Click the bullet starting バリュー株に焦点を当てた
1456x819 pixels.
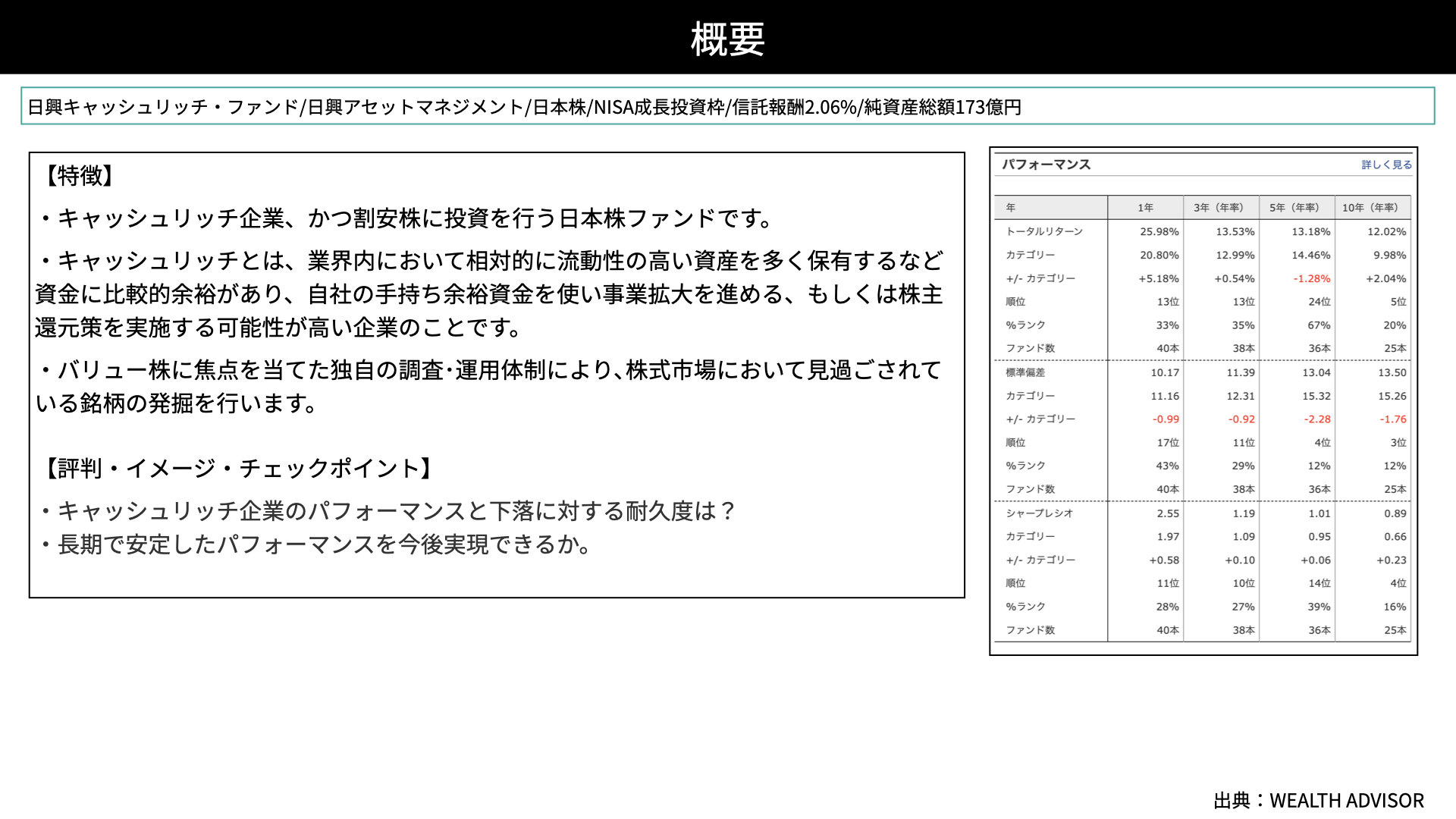coord(489,387)
